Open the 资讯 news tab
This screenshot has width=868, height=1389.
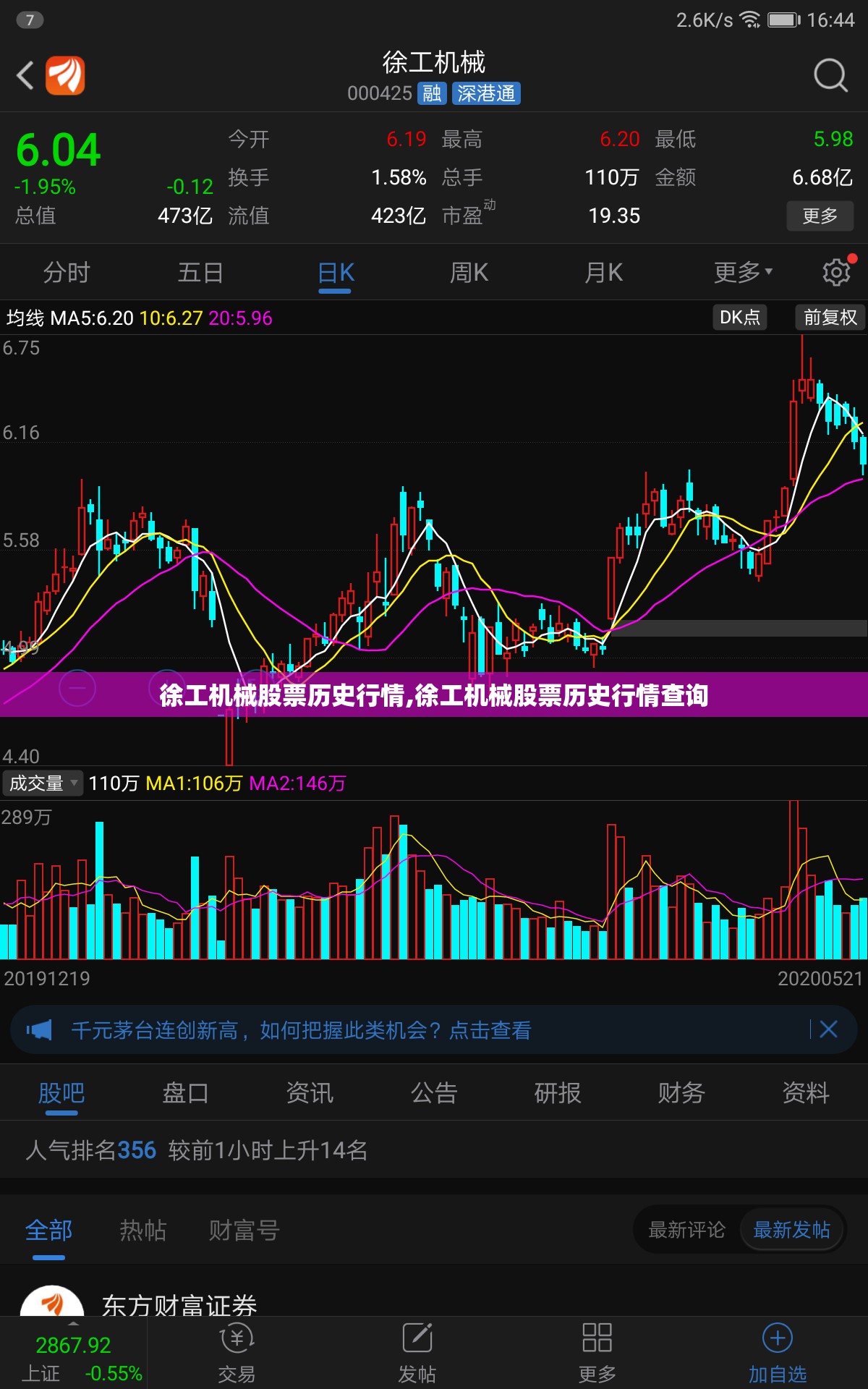310,1092
